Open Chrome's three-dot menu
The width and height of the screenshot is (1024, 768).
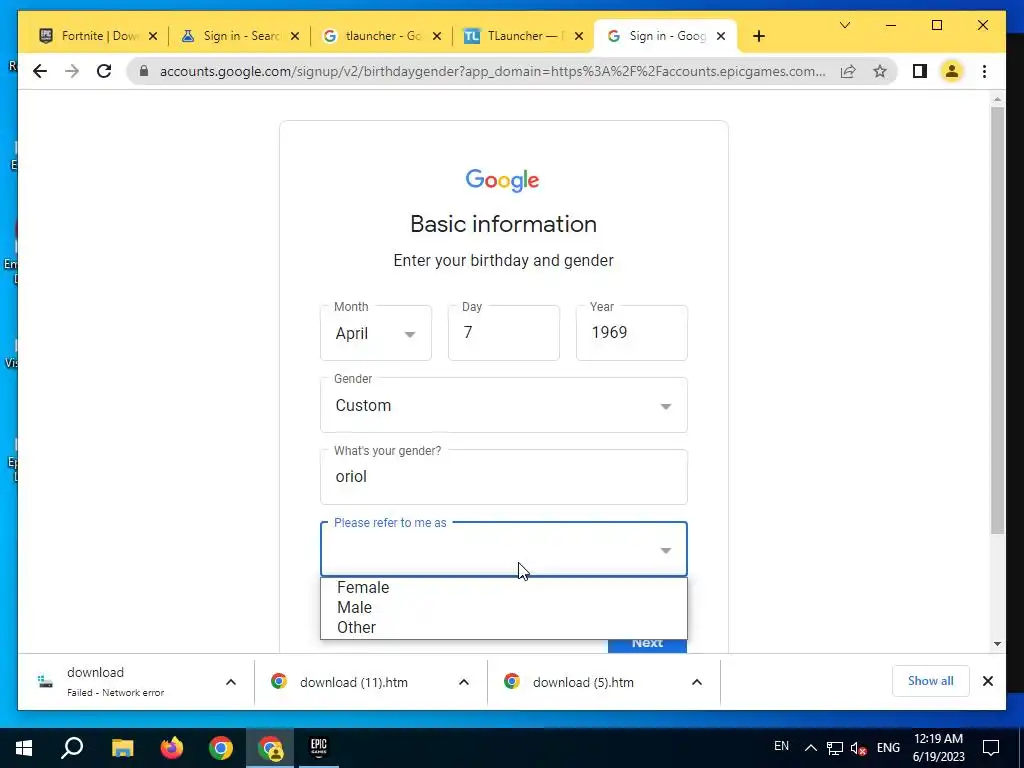(x=984, y=71)
